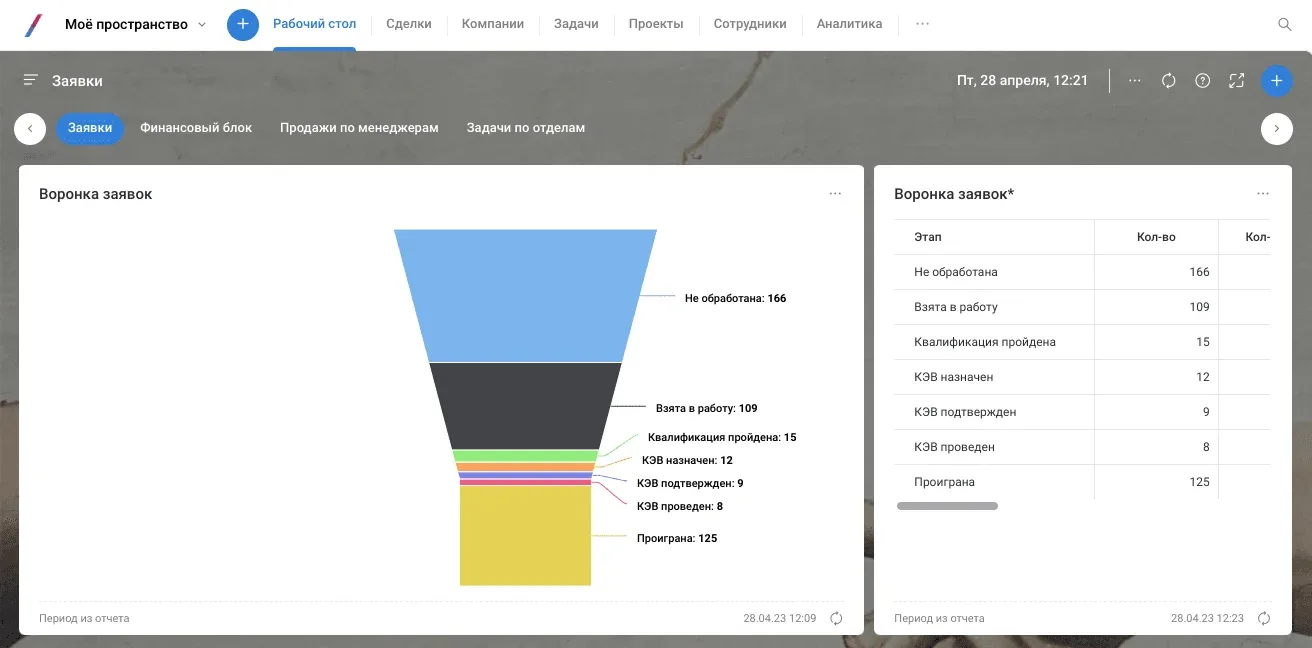Navigate to the Задачи section
1312x648 pixels.
[576, 24]
